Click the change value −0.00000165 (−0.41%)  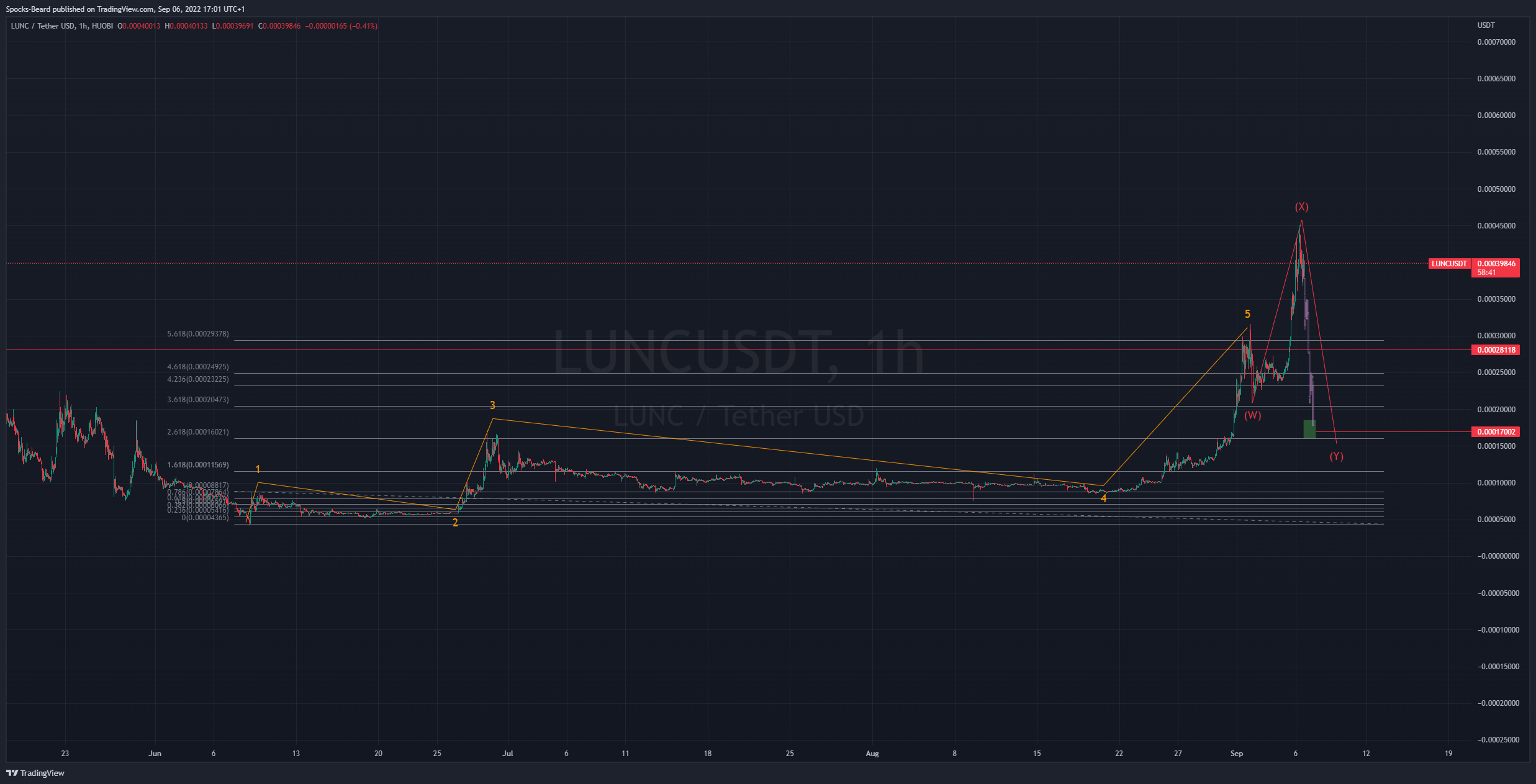tap(341, 26)
